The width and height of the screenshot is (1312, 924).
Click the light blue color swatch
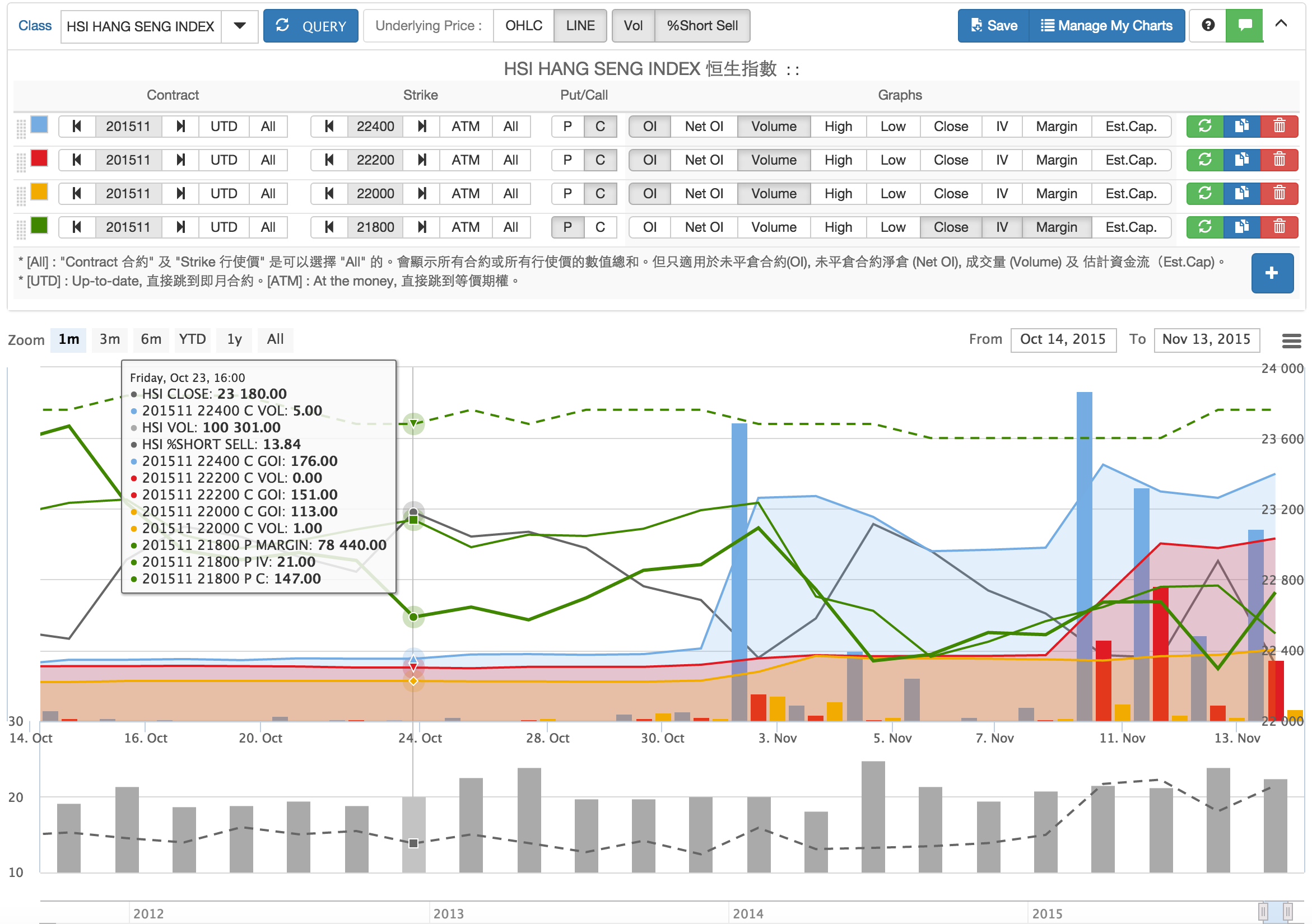pyautogui.click(x=39, y=124)
